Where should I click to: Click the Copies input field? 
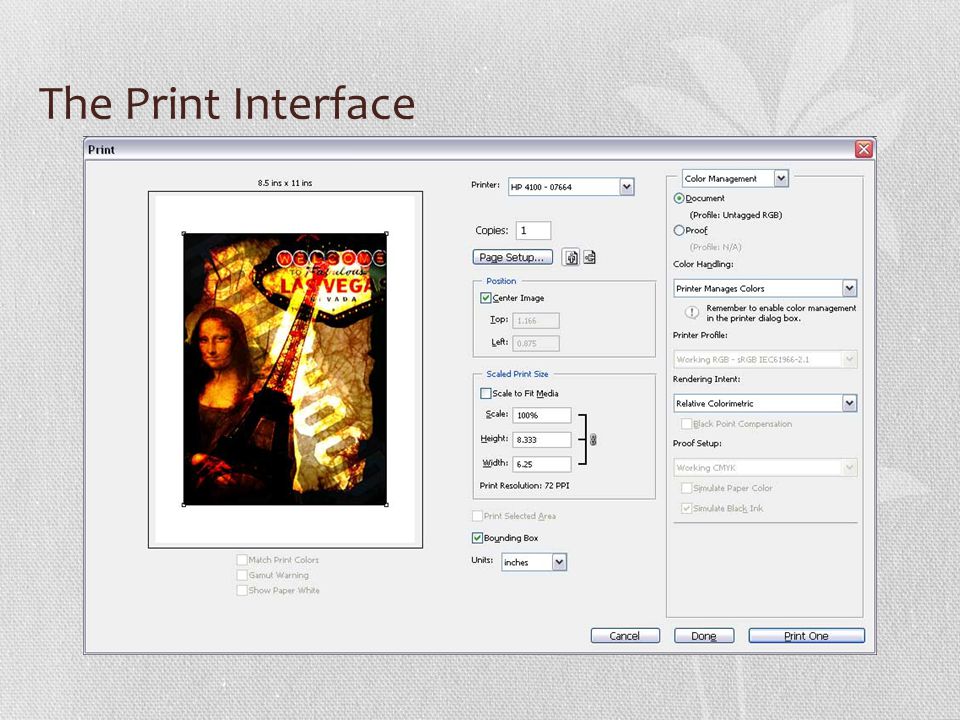point(533,230)
